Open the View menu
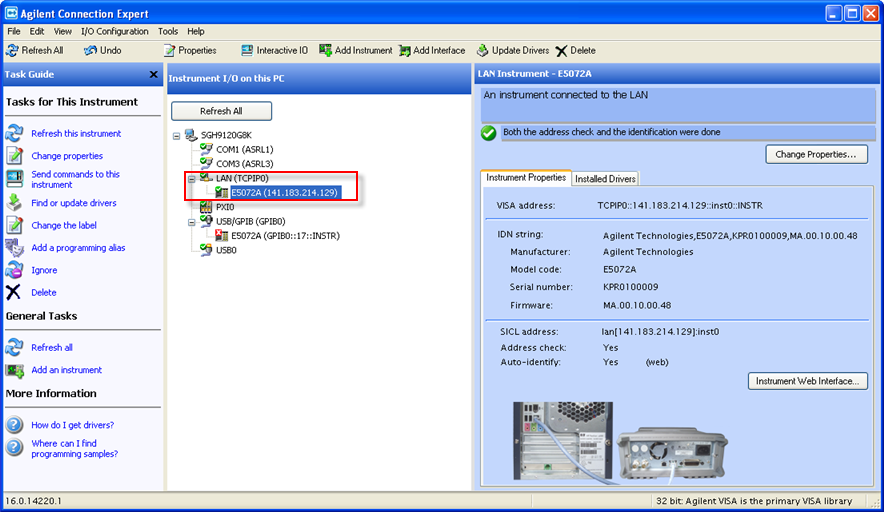Image resolution: width=884 pixels, height=512 pixels. 63,32
